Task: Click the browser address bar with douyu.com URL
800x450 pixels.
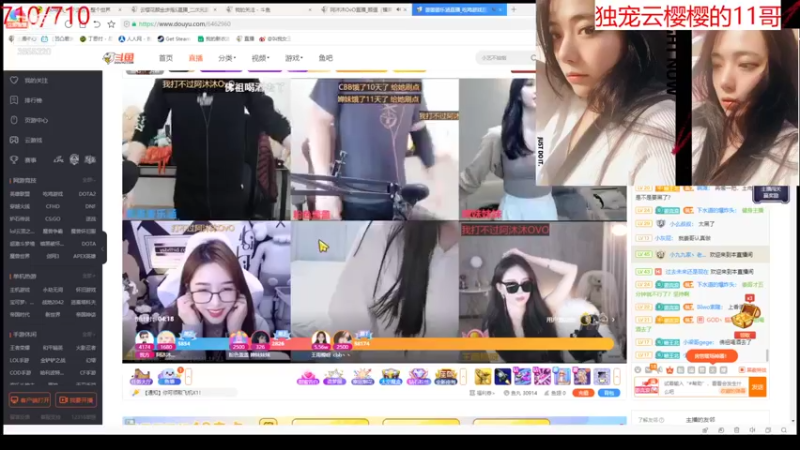Action: [x=327, y=24]
